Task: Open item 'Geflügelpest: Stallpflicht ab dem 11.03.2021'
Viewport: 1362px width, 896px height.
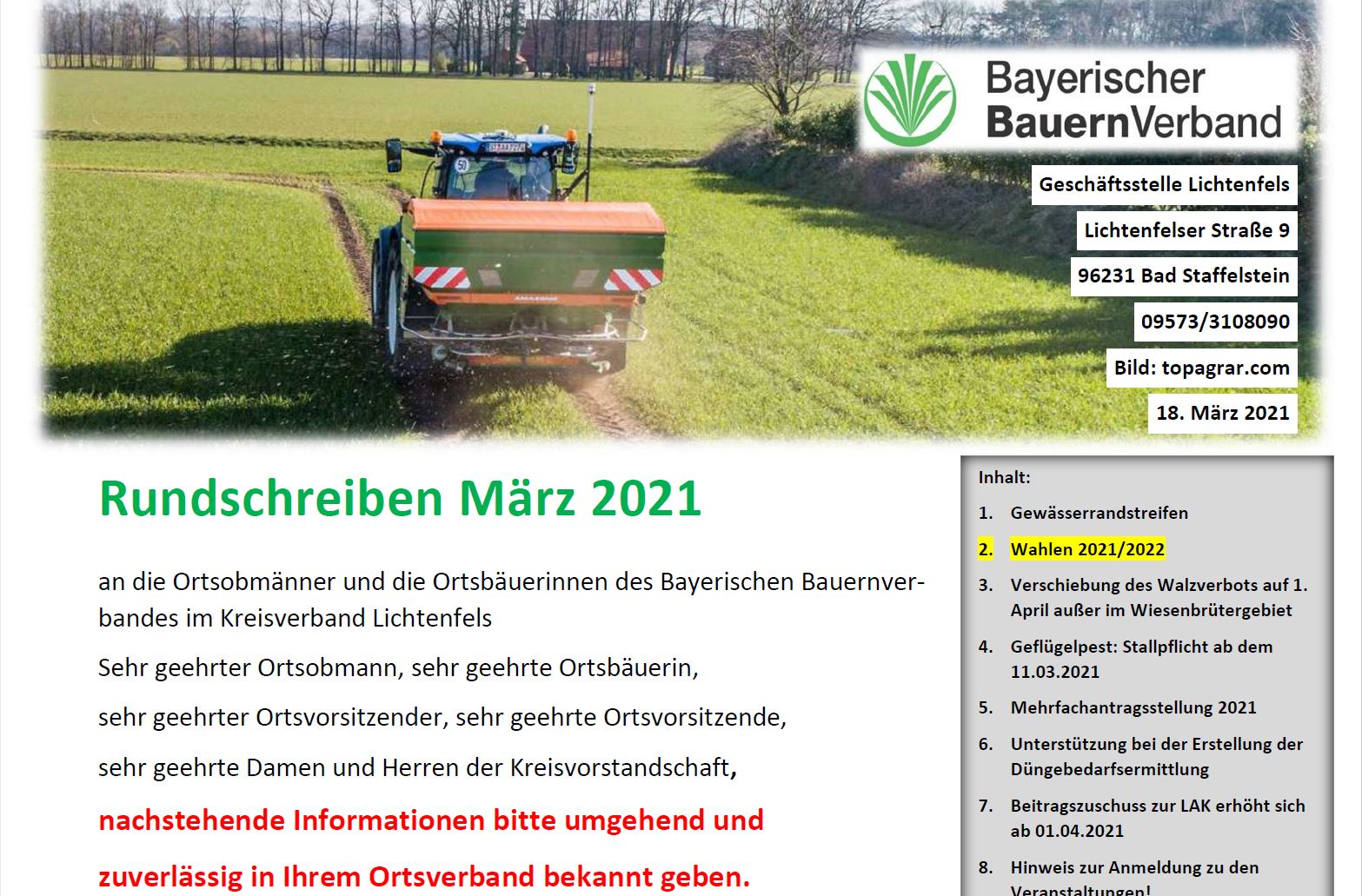Action: [x=1141, y=659]
